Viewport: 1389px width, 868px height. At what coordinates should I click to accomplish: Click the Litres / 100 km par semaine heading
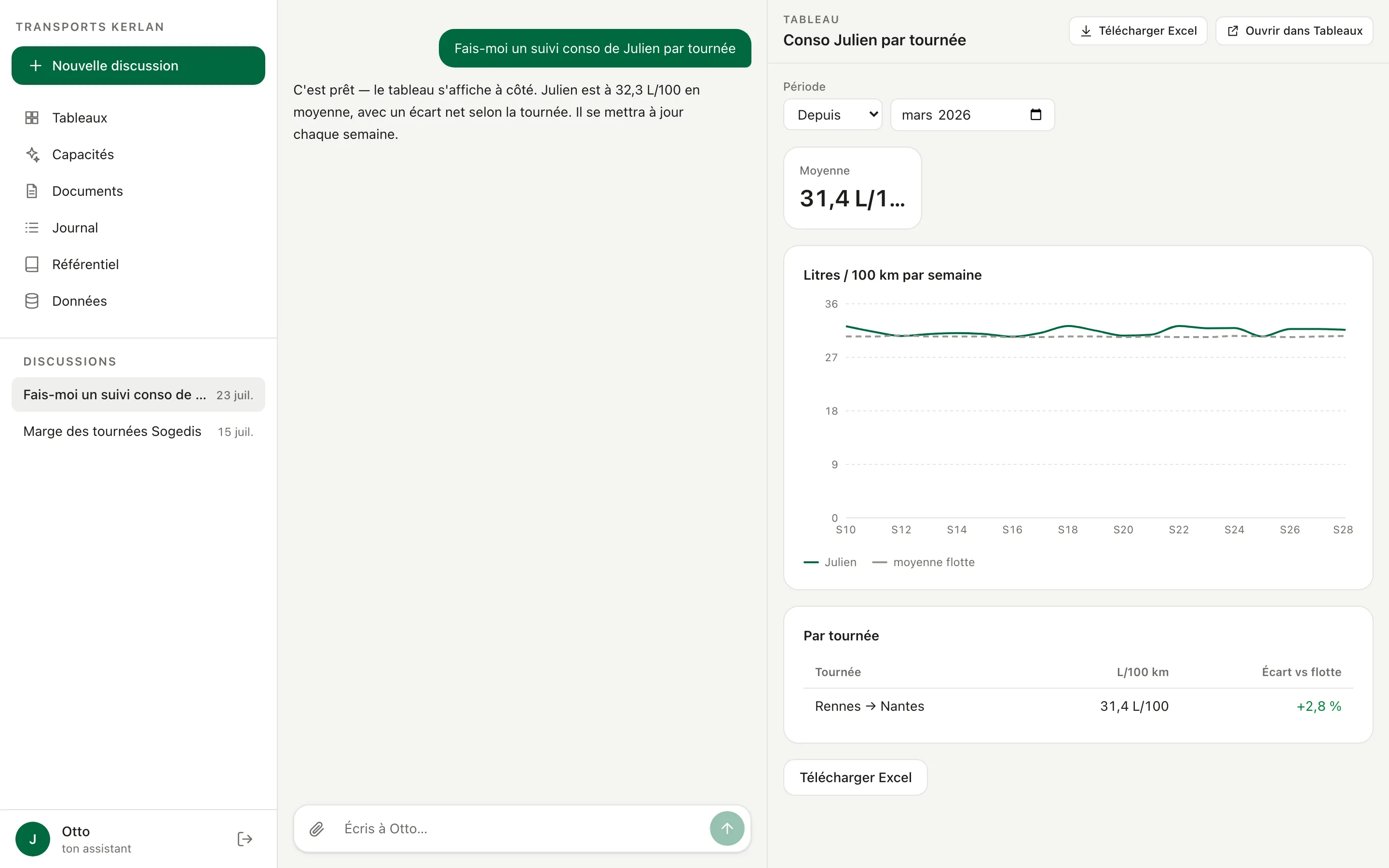(x=893, y=275)
